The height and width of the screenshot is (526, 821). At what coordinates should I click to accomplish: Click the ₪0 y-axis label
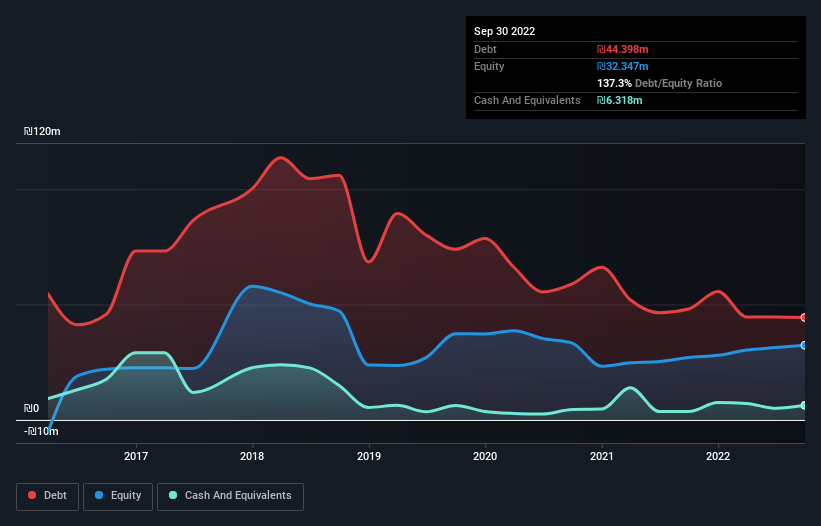pyautogui.click(x=31, y=408)
